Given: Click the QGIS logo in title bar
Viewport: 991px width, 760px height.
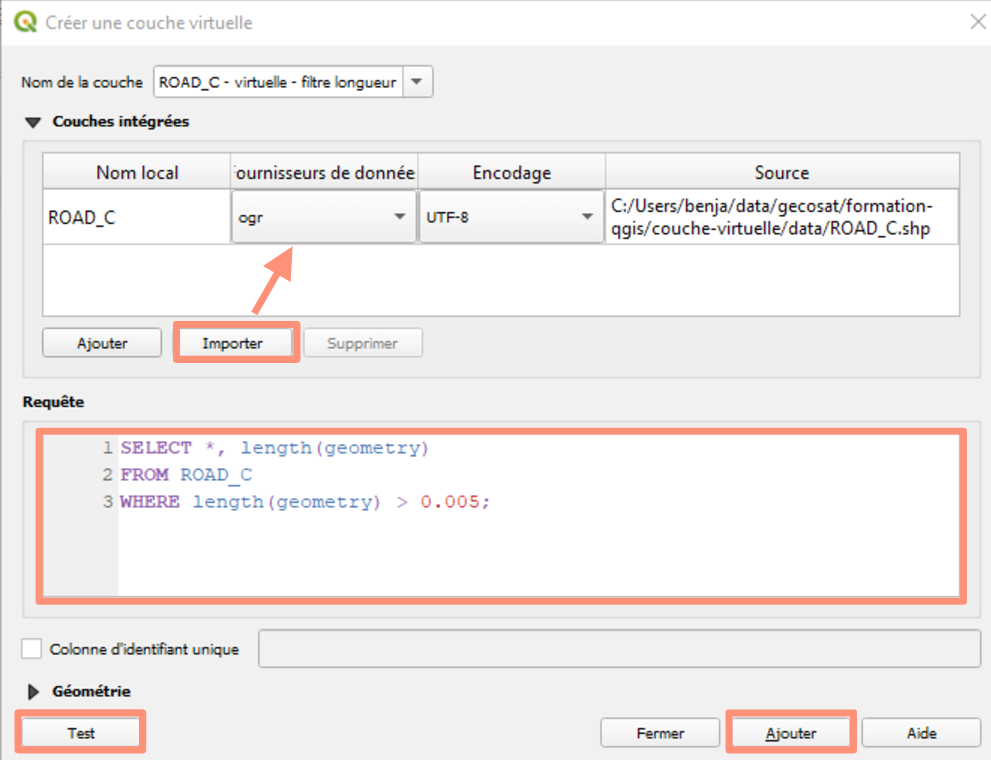Looking at the screenshot, I should [x=25, y=22].
